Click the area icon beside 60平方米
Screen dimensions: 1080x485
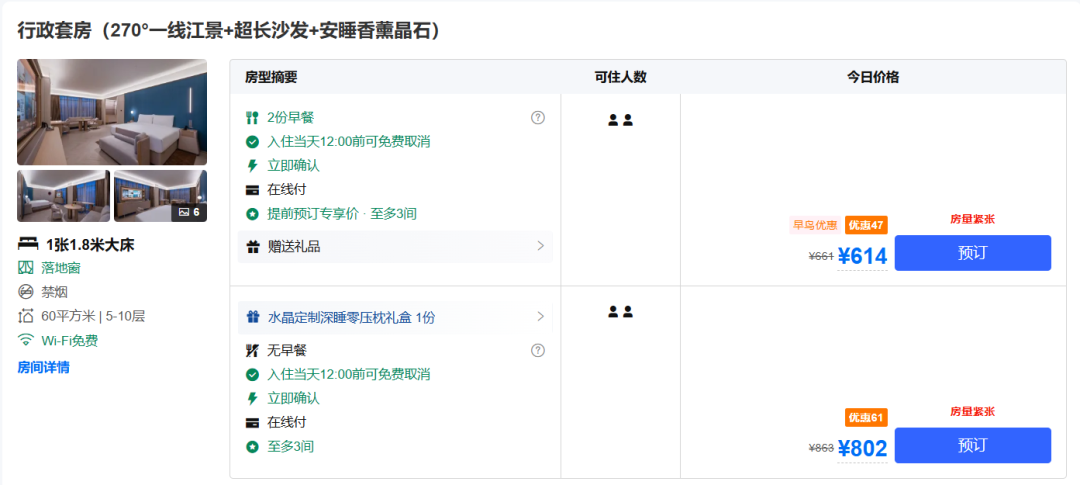25,316
